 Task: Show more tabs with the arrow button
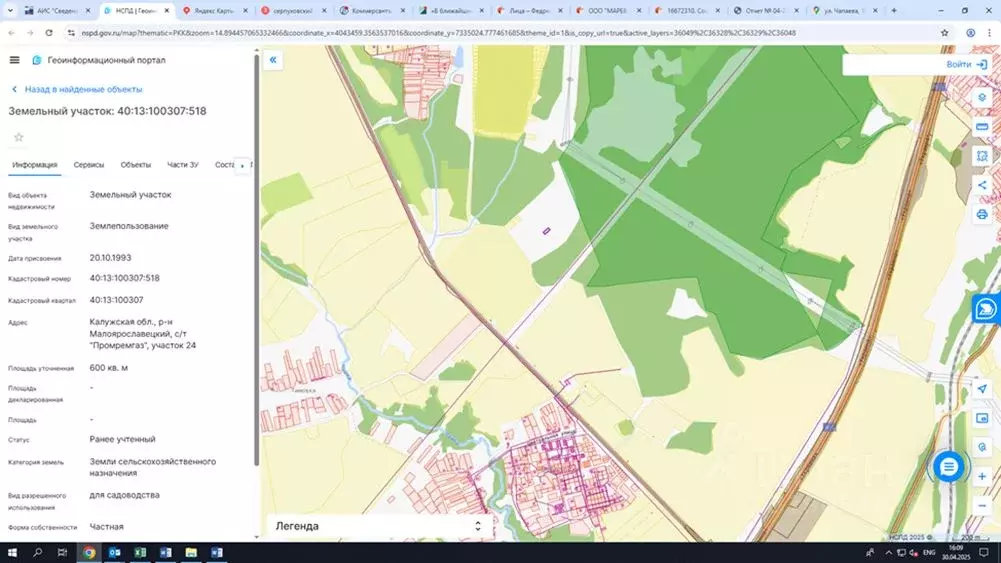[242, 165]
